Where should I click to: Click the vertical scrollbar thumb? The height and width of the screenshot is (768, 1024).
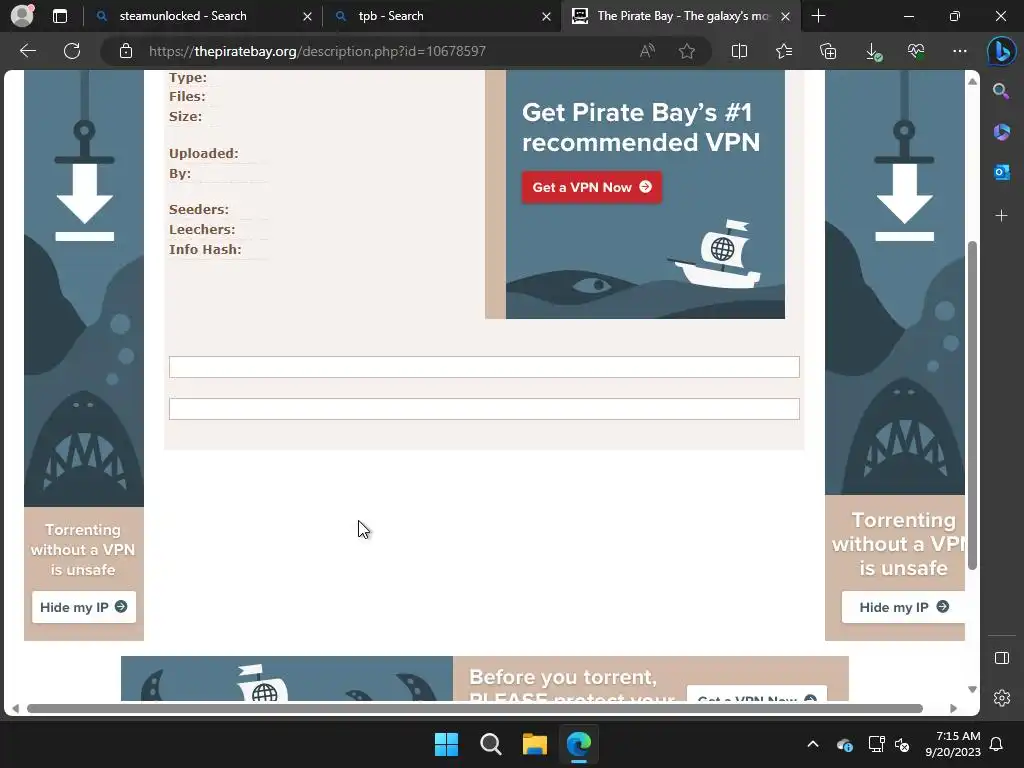(x=972, y=405)
